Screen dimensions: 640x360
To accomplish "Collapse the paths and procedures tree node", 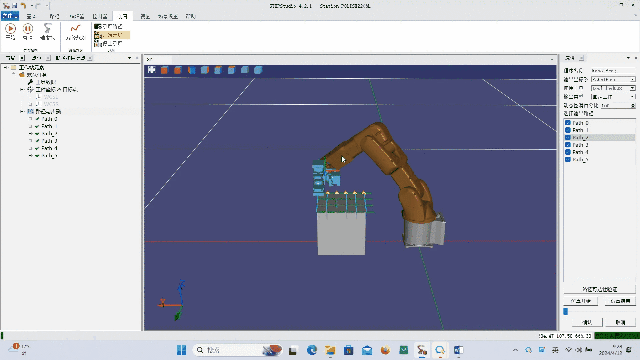I will (x=22, y=111).
